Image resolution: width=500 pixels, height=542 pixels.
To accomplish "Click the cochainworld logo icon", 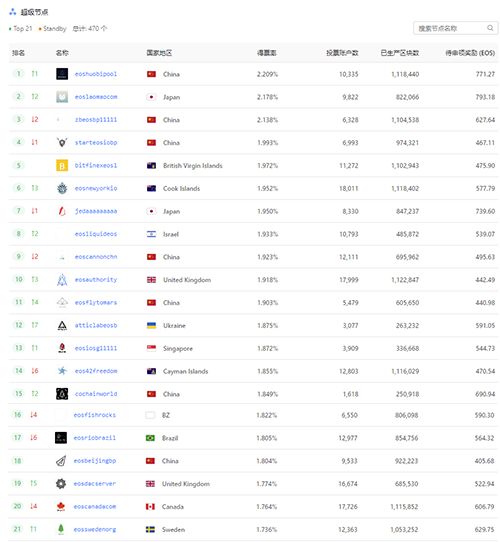I will tap(62, 394).
